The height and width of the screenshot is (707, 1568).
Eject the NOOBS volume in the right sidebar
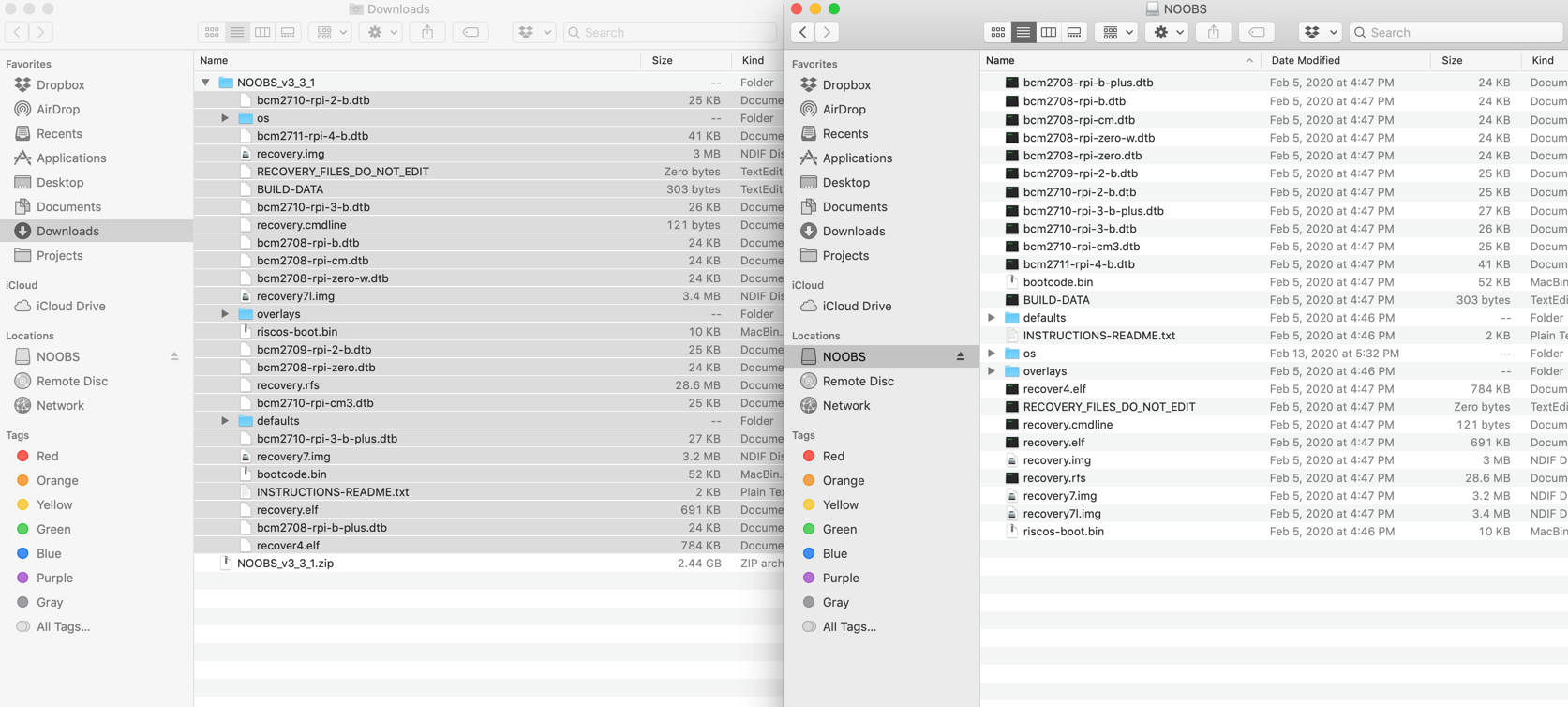click(x=960, y=356)
